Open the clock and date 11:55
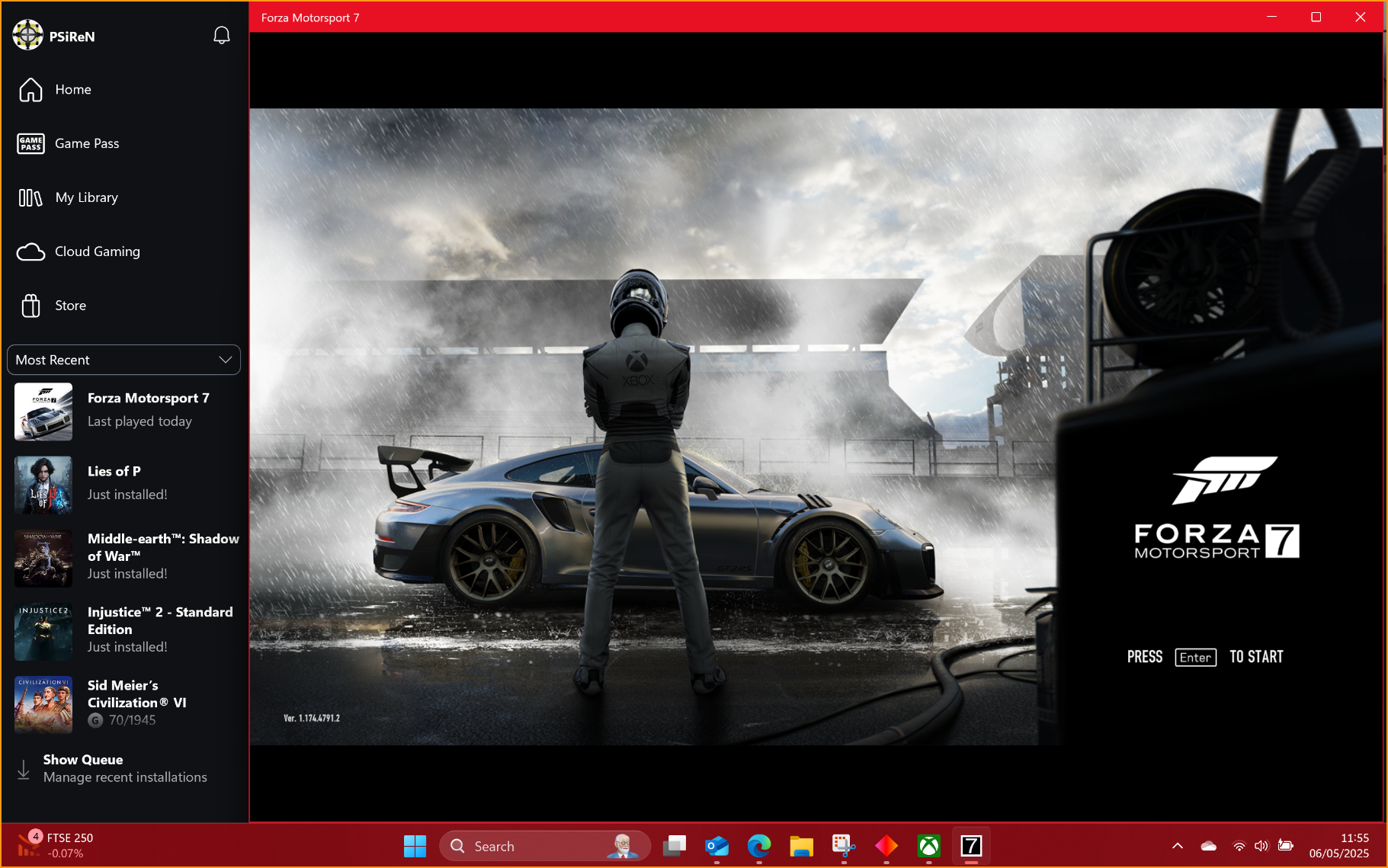 click(x=1339, y=846)
